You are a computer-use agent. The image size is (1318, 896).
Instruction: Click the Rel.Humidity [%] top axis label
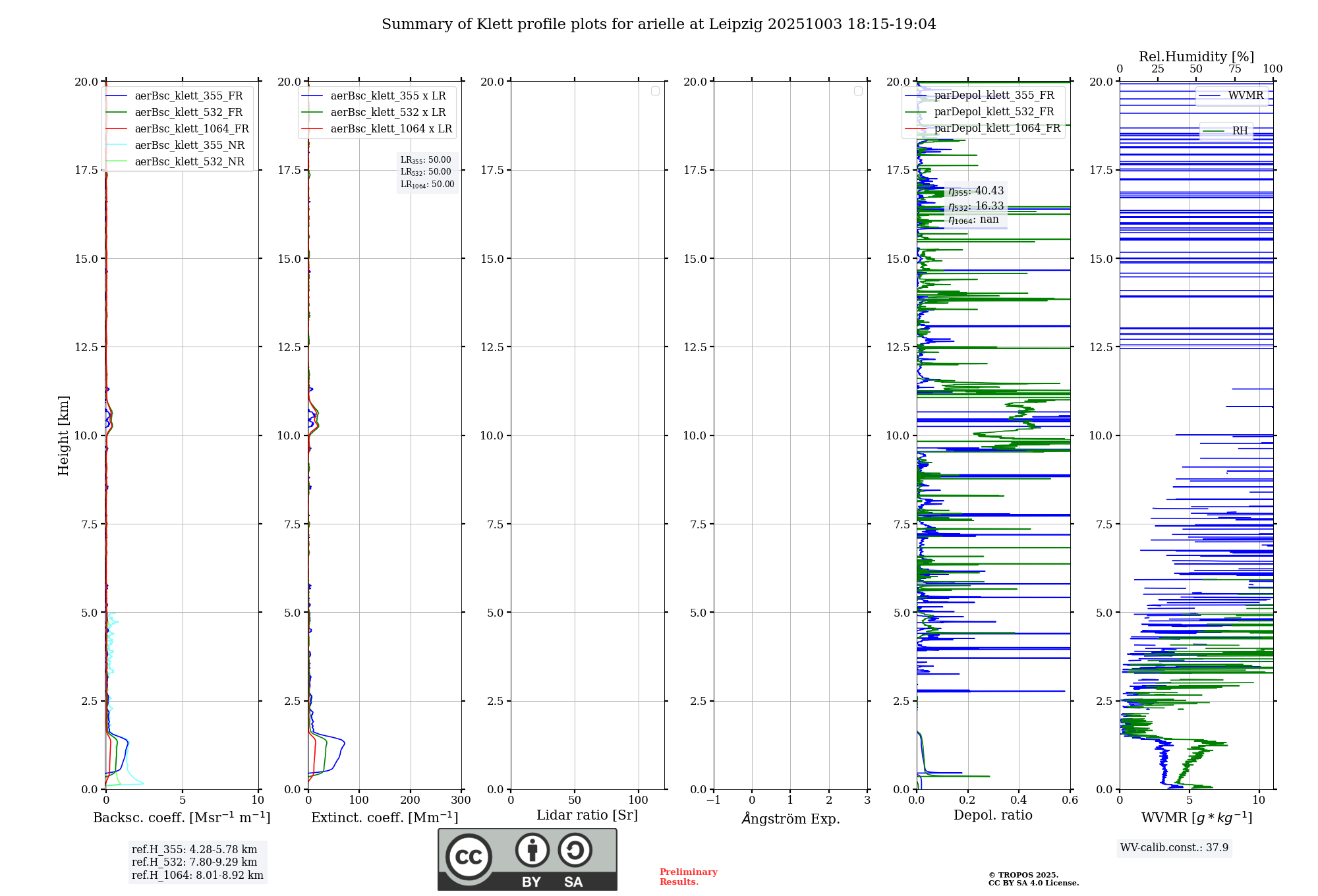[x=1196, y=57]
